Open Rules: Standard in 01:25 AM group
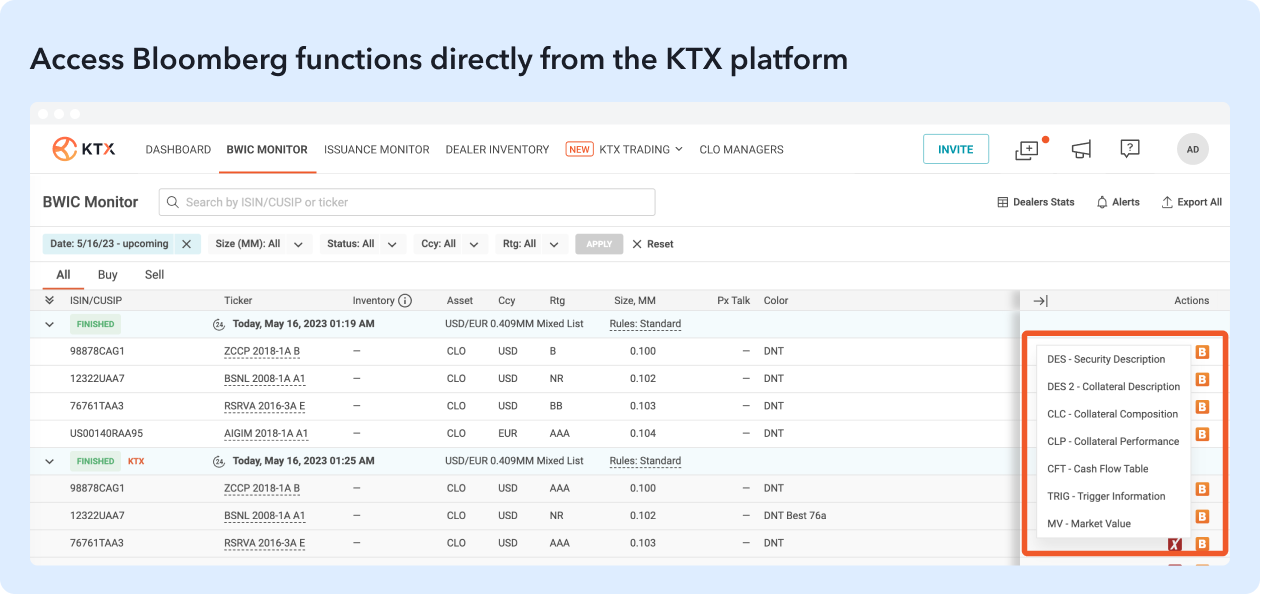This screenshot has width=1261, height=595. pyautogui.click(x=645, y=461)
